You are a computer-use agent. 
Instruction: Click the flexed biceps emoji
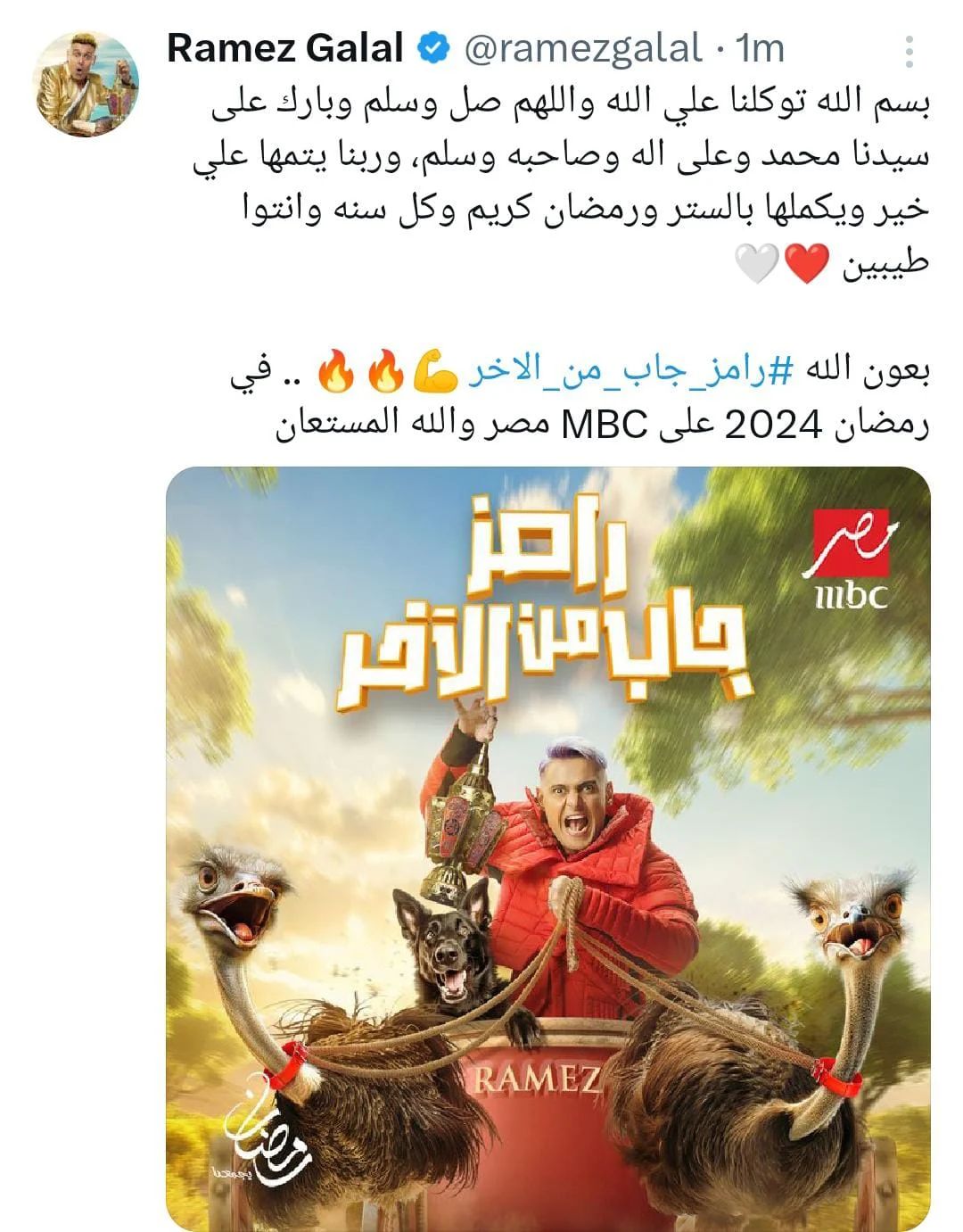click(437, 376)
